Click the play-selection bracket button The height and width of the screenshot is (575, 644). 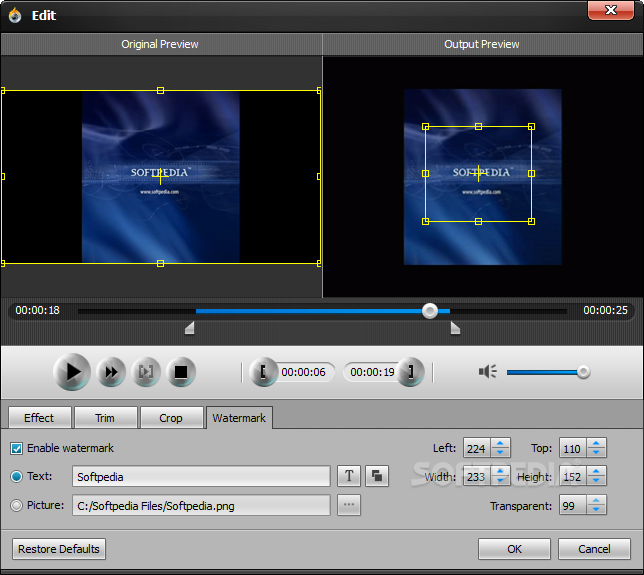coord(146,372)
